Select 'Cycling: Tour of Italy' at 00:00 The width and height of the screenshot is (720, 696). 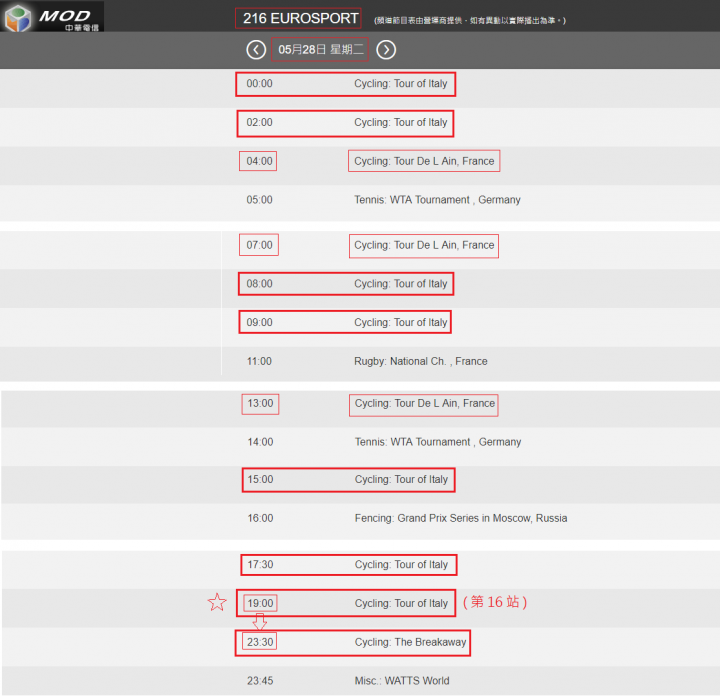coord(400,84)
